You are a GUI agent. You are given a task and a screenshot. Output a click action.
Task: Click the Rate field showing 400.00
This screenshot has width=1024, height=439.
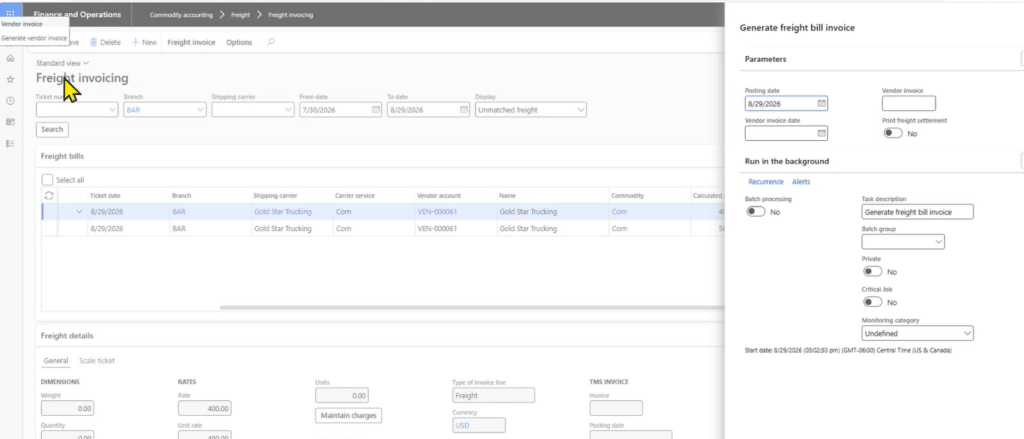pos(204,408)
